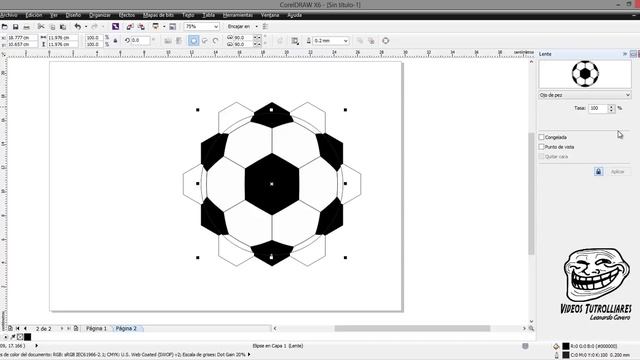Screen dimensions: 640x360
Task: Toggle the lock ratio padlock icon
Action: pyautogui.click(x=116, y=40)
